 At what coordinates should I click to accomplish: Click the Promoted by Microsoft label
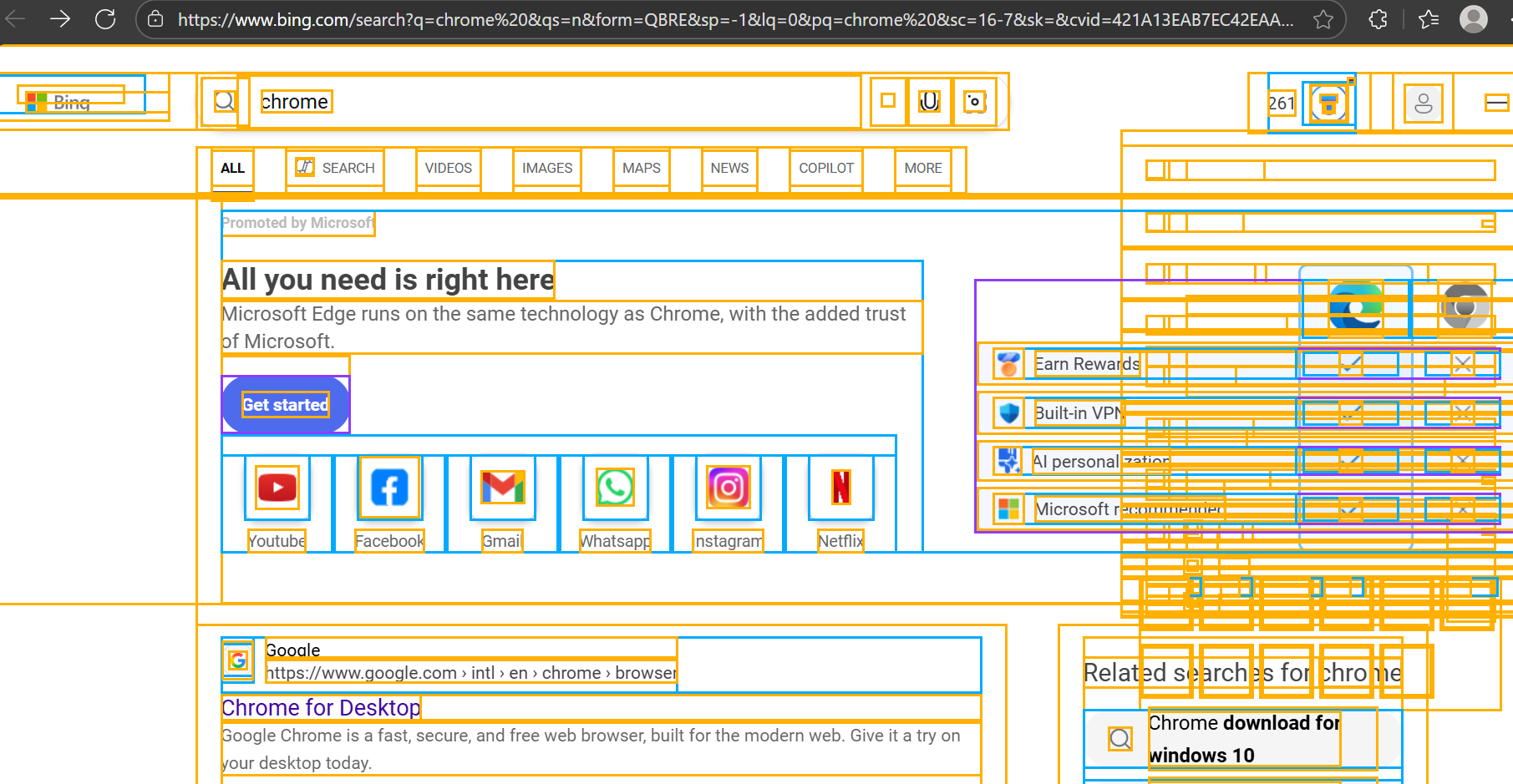[298, 223]
